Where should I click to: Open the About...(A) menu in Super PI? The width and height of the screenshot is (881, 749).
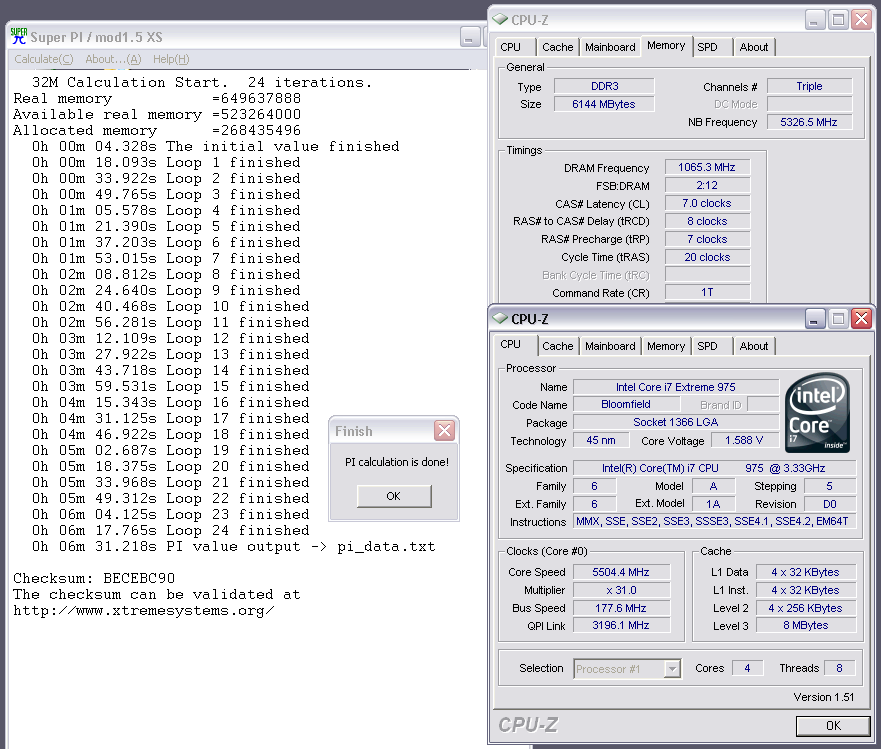point(113,59)
